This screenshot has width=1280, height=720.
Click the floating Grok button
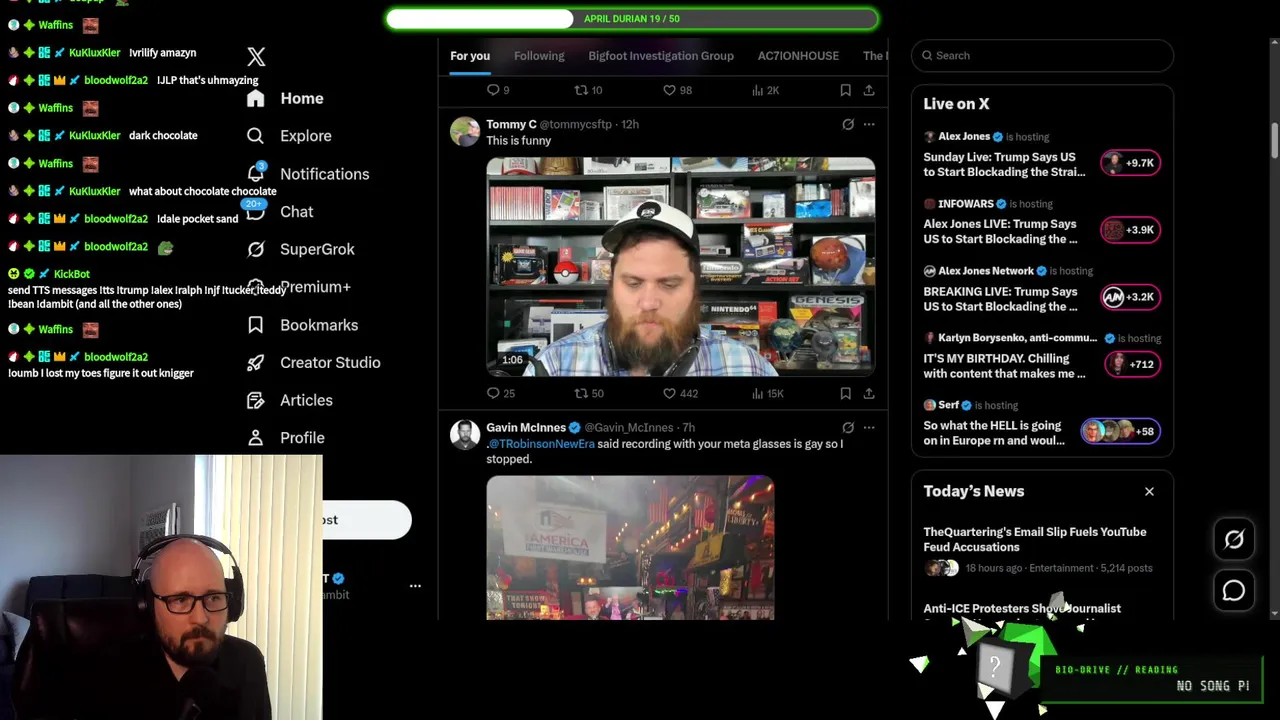coord(1234,540)
